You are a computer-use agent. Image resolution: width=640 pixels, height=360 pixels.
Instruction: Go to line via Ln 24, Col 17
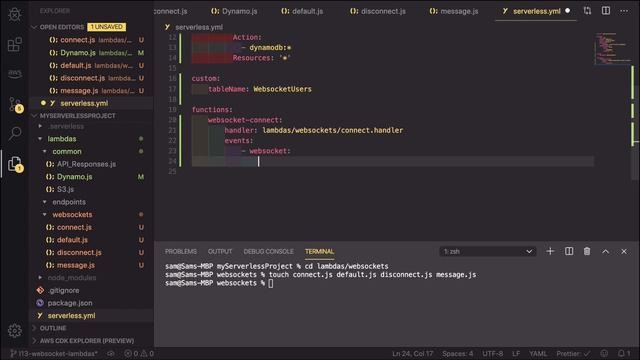point(413,353)
